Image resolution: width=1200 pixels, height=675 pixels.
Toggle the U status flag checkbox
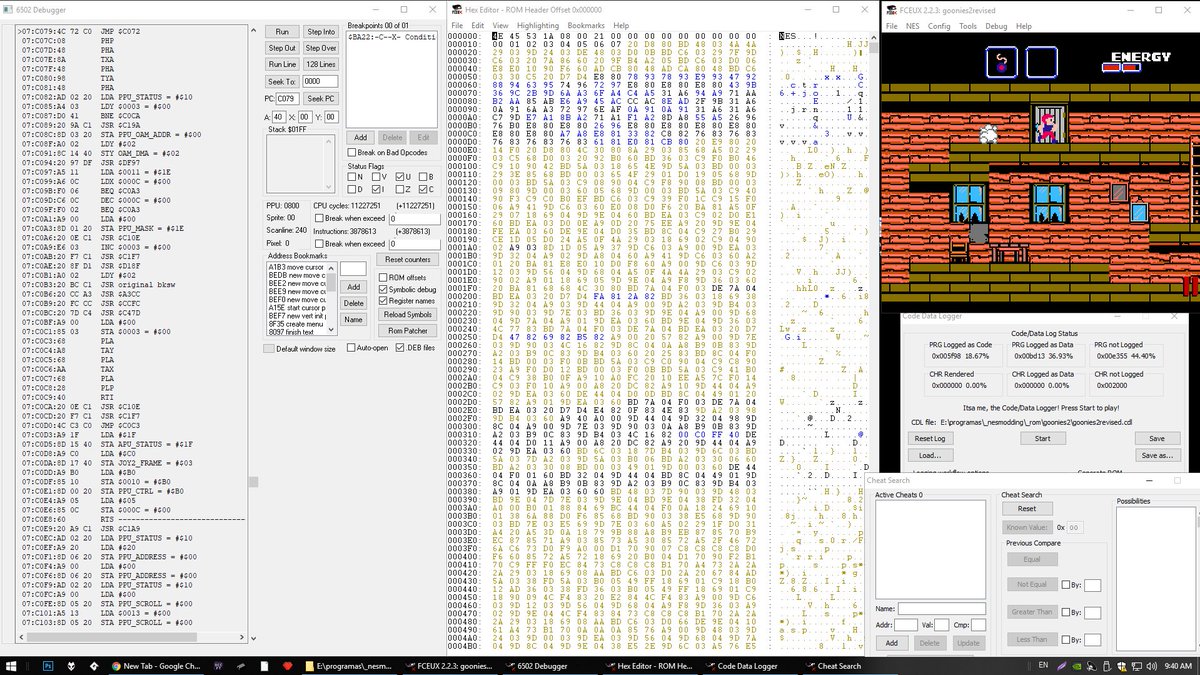(402, 176)
